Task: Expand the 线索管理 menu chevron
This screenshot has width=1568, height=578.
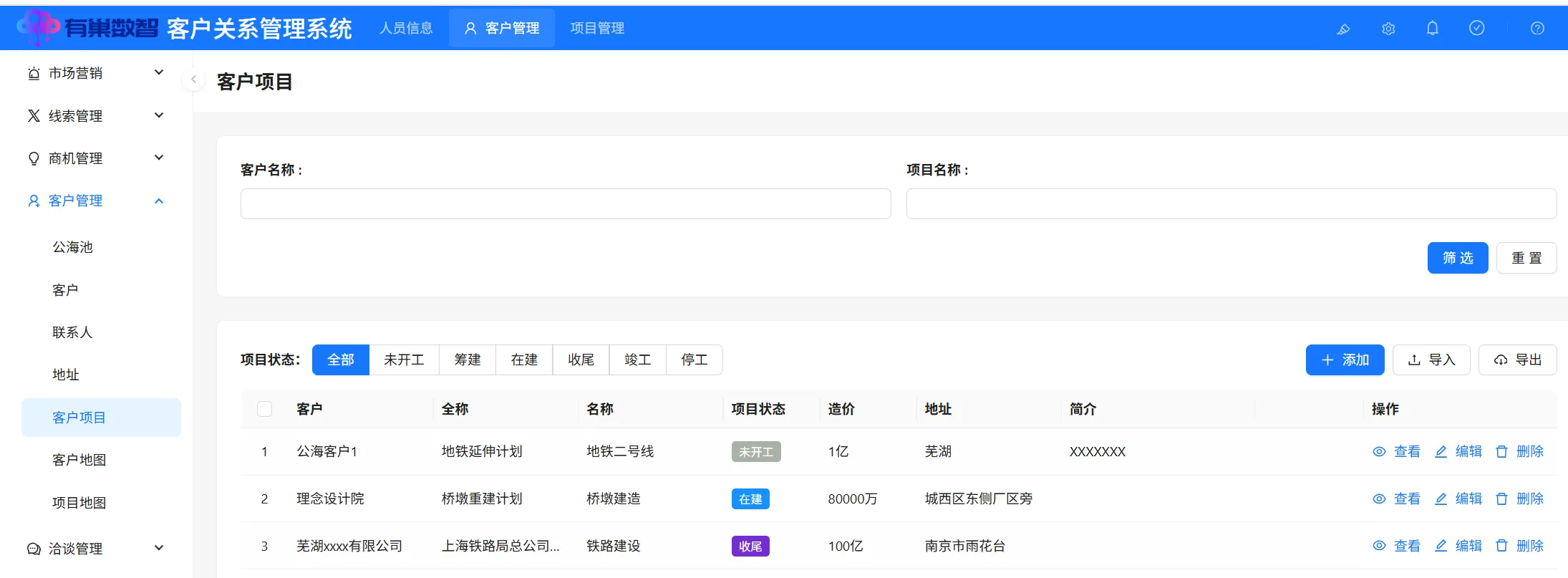Action: tap(159, 115)
